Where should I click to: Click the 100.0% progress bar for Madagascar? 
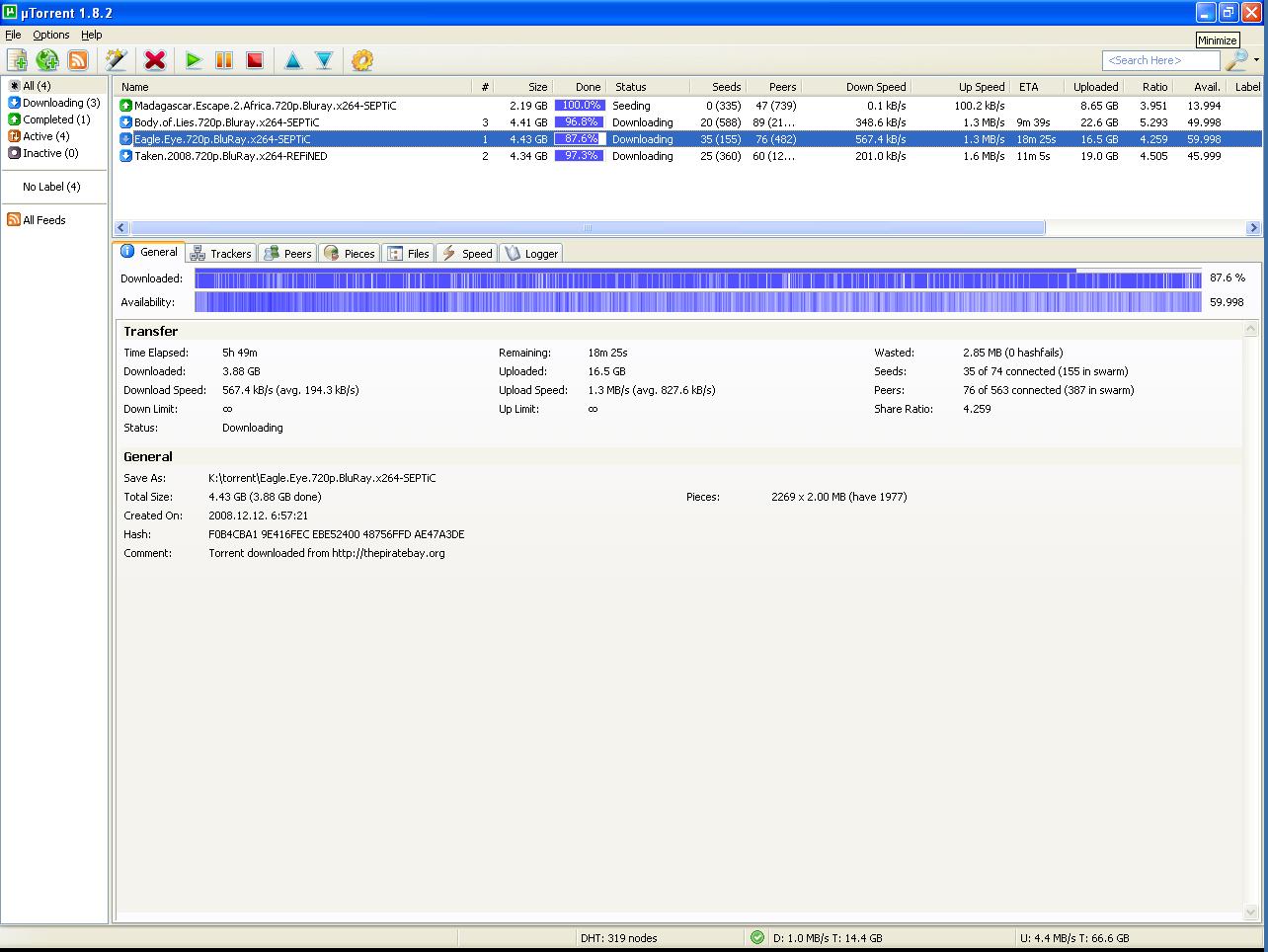[579, 106]
